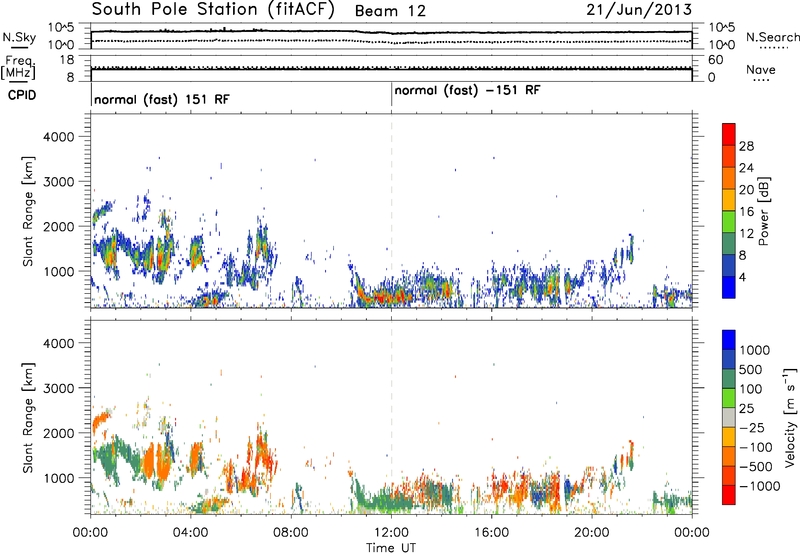Click the "28" tick on the Power colorbar
The width and height of the screenshot is (800, 554).
pyautogui.click(x=746, y=146)
